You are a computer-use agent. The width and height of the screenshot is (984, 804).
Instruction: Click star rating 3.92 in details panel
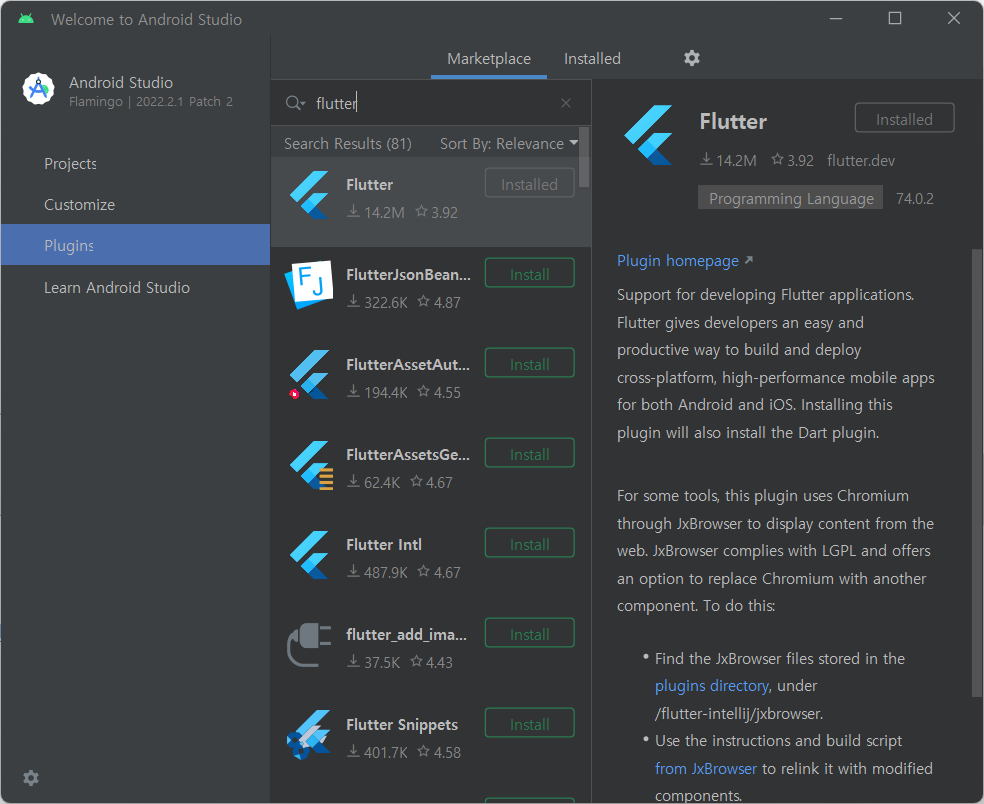pos(793,161)
